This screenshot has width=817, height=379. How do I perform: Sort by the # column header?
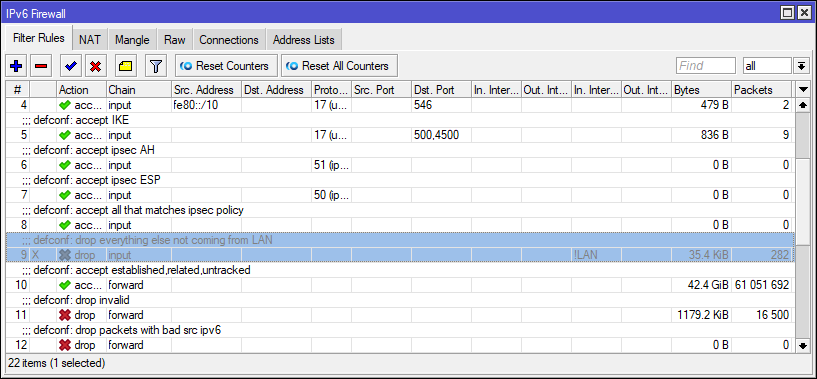17,90
